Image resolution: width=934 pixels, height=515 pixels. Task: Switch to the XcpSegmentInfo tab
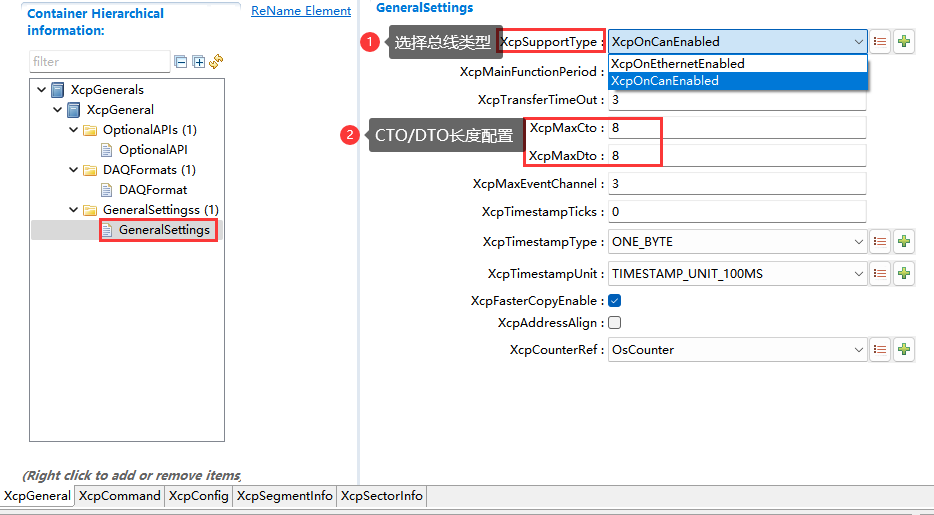click(285, 496)
